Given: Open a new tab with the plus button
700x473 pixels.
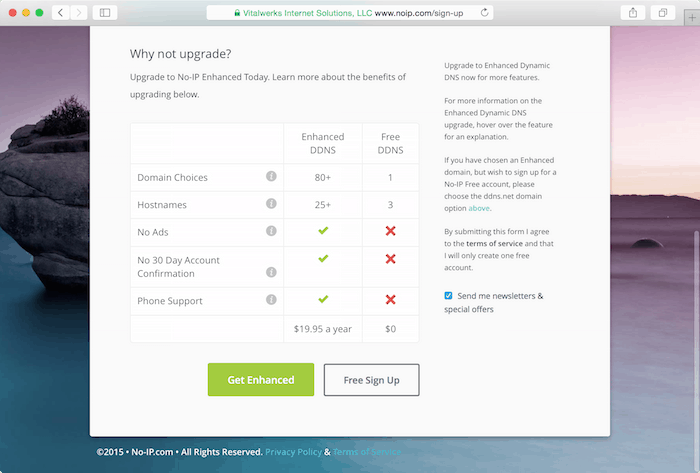Looking at the screenshot, I should (692, 18).
